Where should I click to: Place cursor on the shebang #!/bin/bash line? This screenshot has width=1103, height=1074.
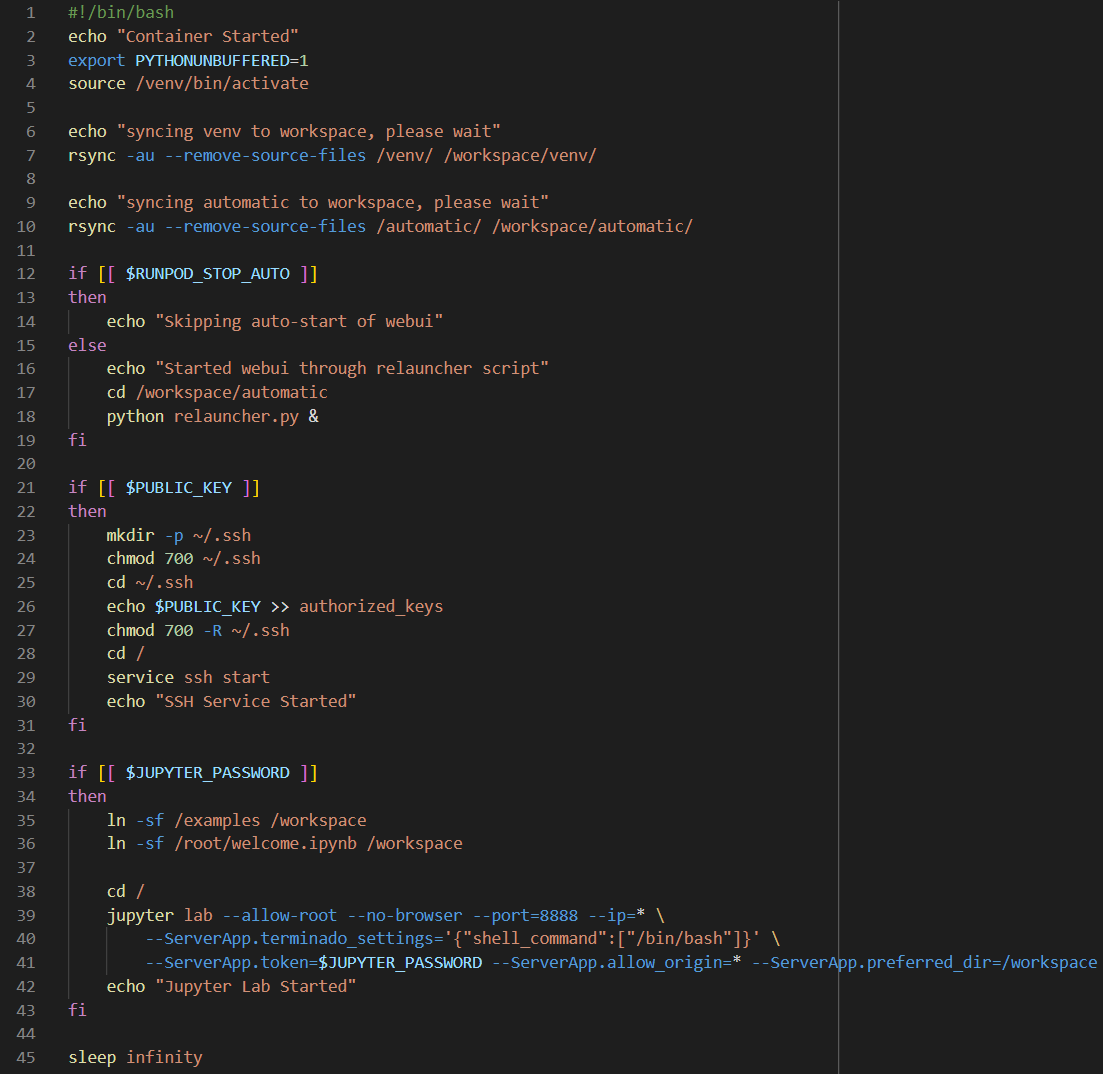pyautogui.click(x=120, y=13)
